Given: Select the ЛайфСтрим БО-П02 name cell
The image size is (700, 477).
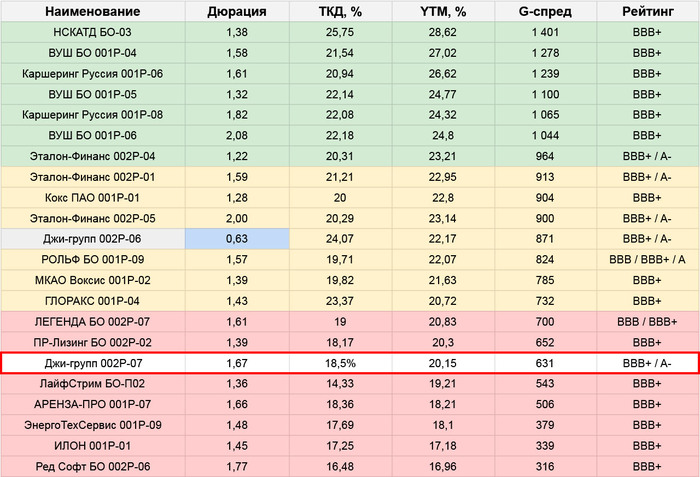Looking at the screenshot, I should coord(93,384).
